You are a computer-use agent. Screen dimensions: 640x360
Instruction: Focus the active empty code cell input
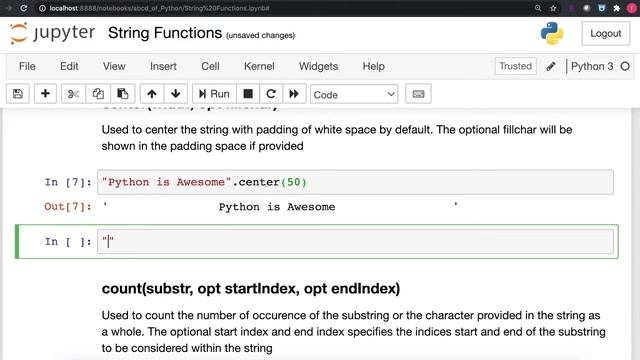coord(355,241)
